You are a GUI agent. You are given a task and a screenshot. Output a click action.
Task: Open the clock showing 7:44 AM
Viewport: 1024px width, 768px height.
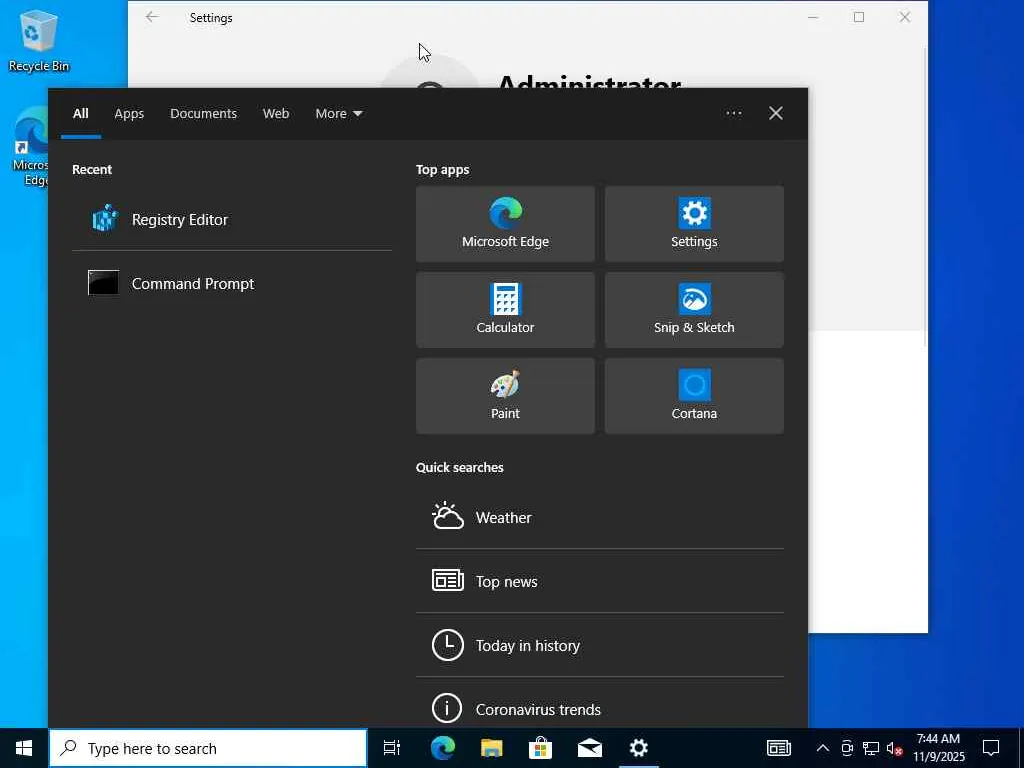pyautogui.click(x=938, y=748)
